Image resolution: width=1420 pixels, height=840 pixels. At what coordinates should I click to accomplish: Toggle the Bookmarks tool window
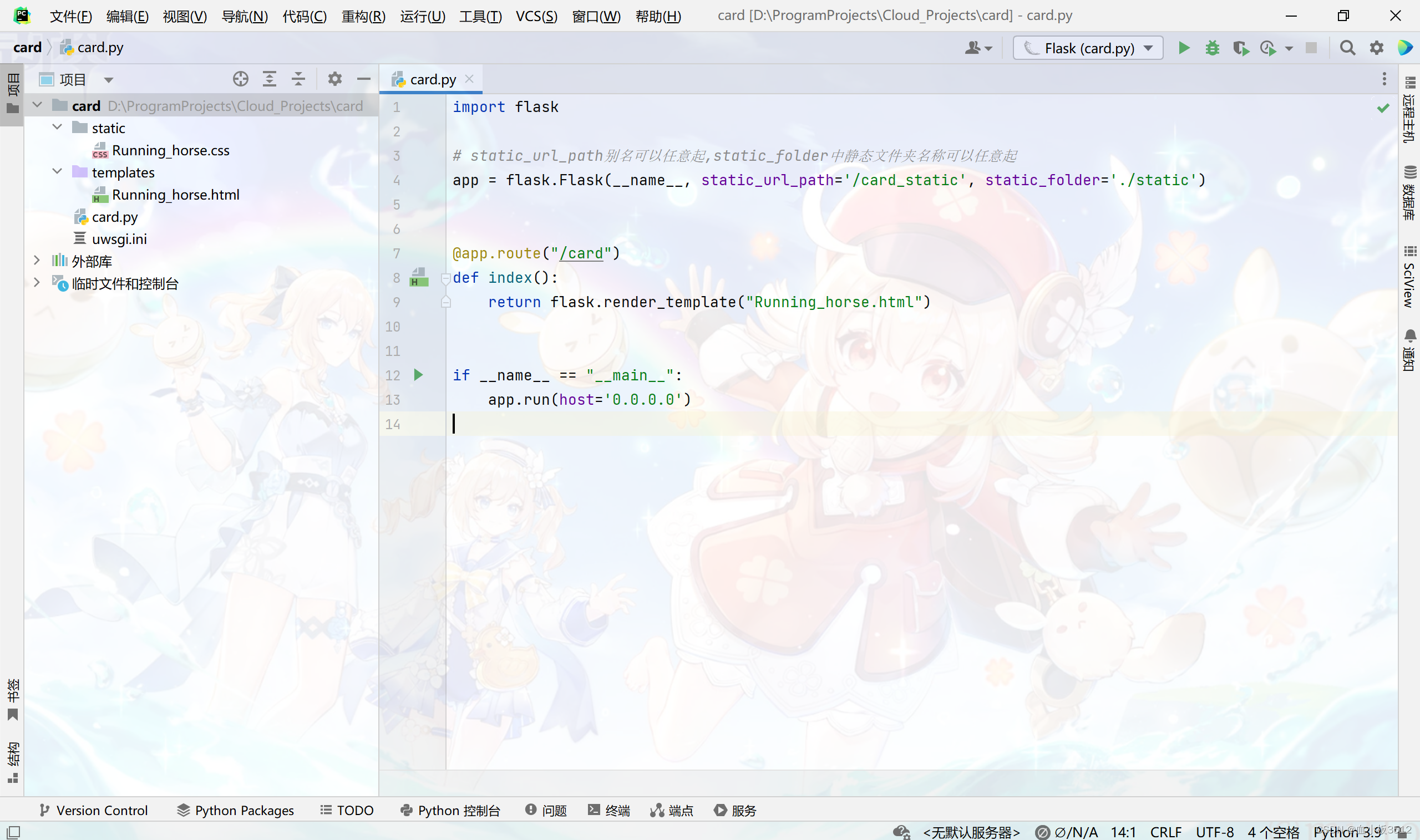point(12,700)
